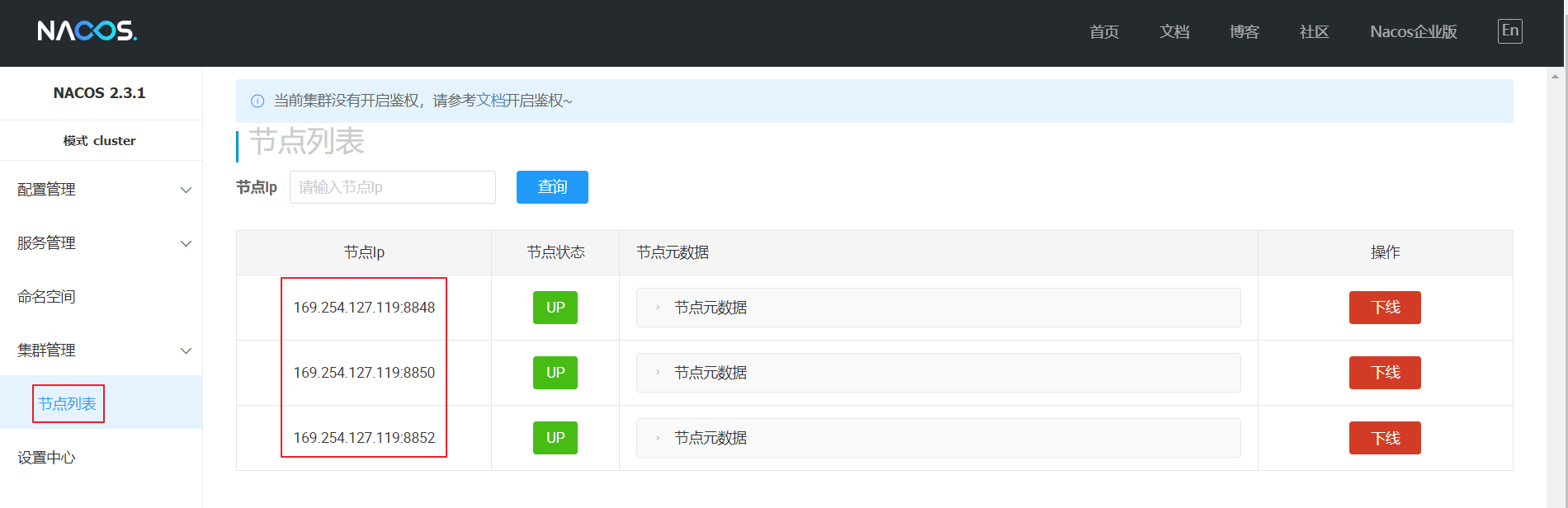Open the 文档 link in auth notice
Viewport: 1568px width, 508px height.
(490, 101)
